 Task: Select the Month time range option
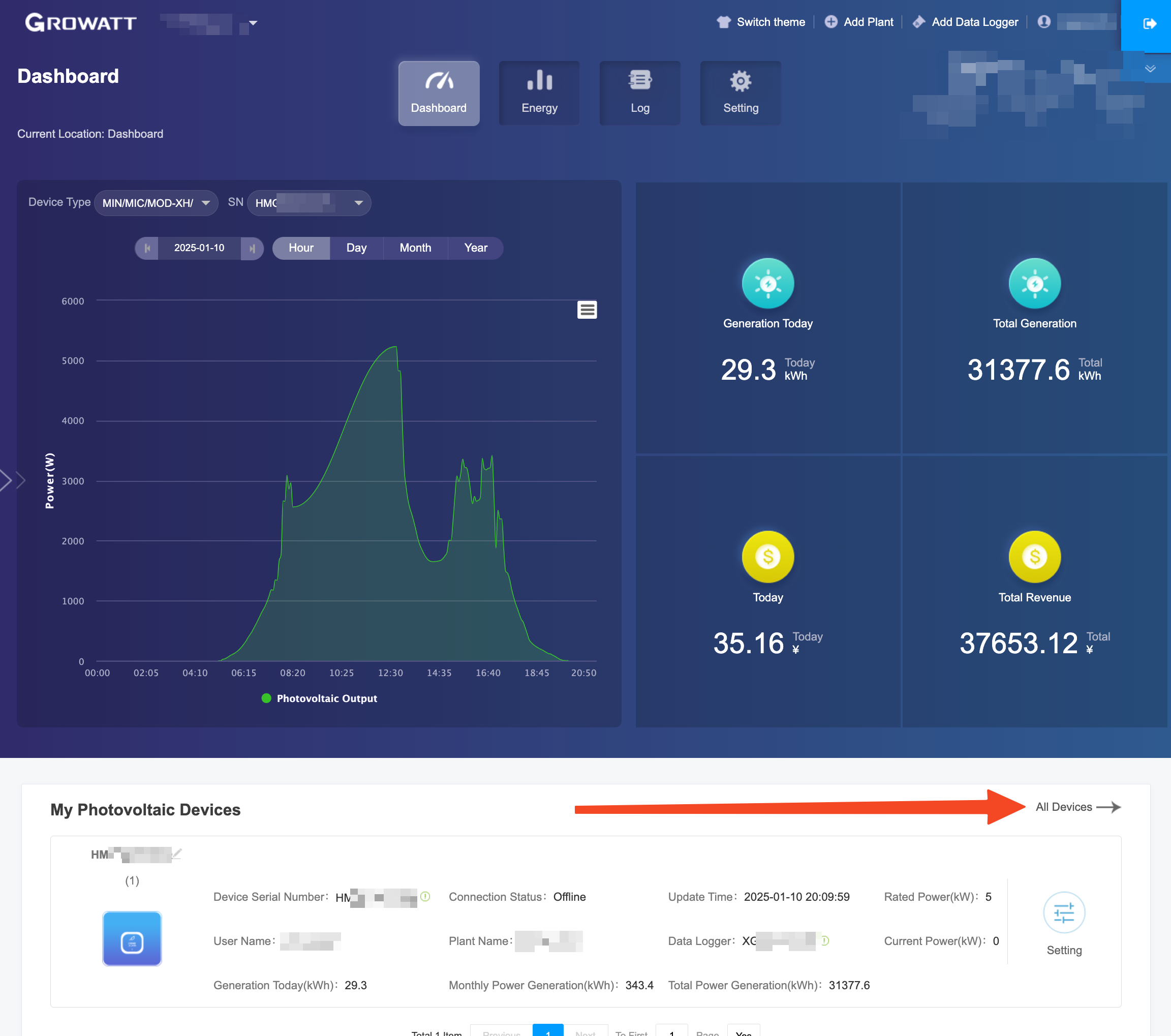(x=415, y=248)
